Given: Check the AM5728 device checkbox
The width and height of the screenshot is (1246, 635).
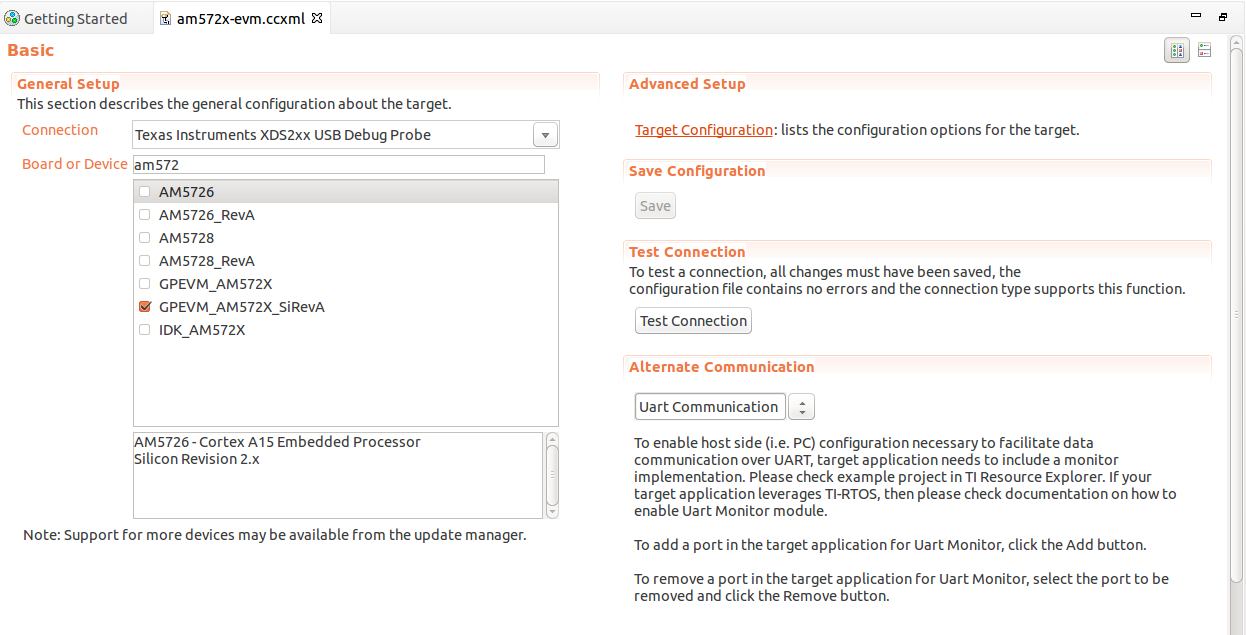Looking at the screenshot, I should coord(145,238).
